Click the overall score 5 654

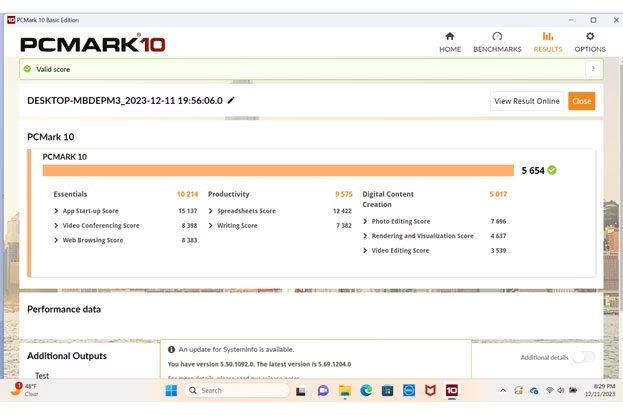click(533, 171)
